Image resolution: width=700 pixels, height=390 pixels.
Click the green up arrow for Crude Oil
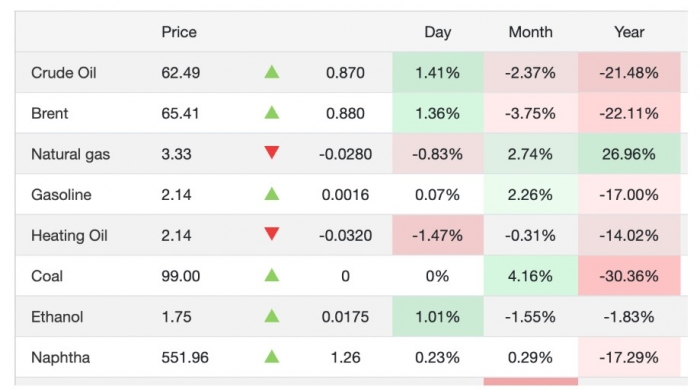(x=271, y=72)
